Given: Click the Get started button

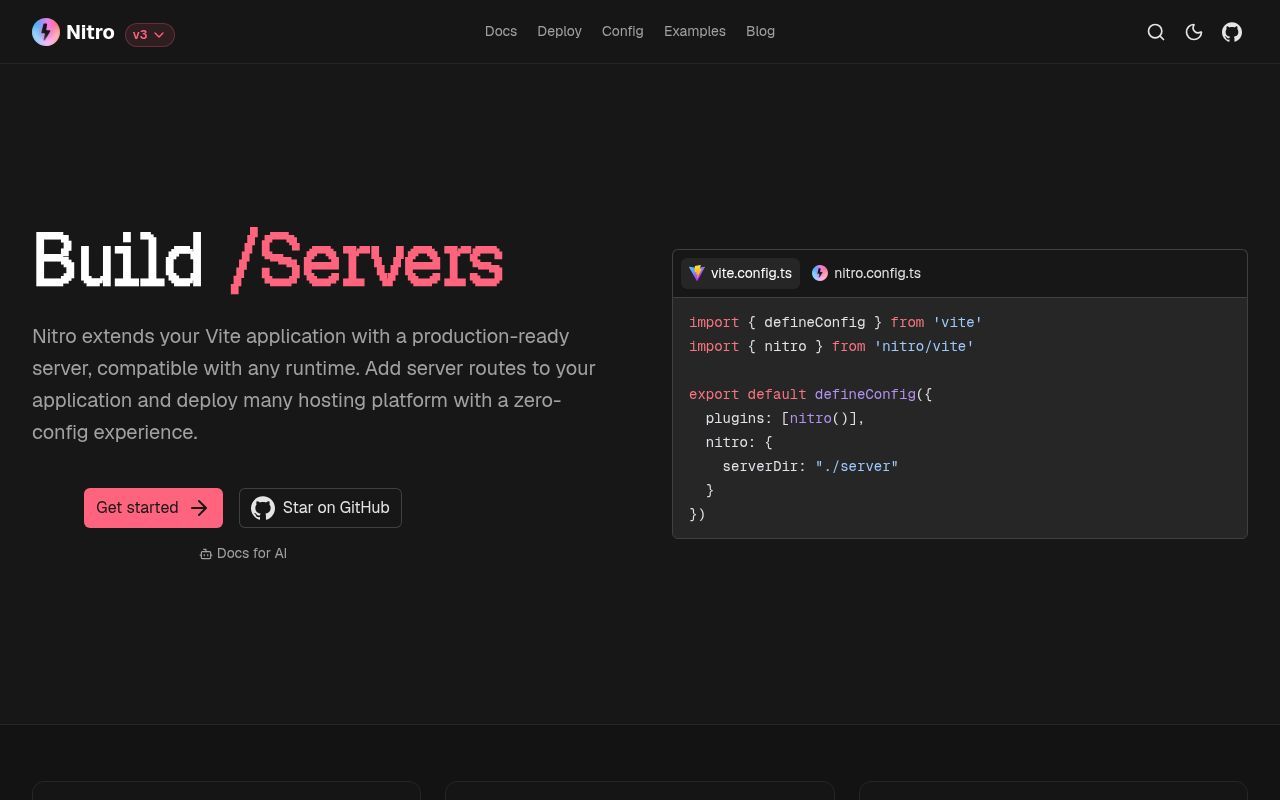Looking at the screenshot, I should [x=153, y=508].
